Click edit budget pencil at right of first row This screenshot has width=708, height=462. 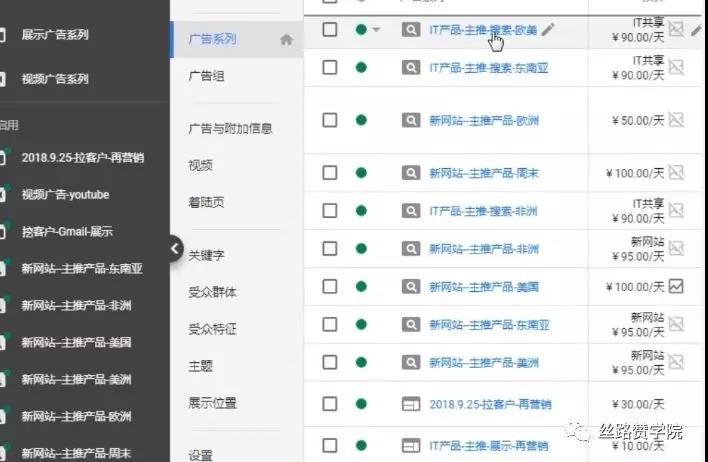[x=698, y=30]
